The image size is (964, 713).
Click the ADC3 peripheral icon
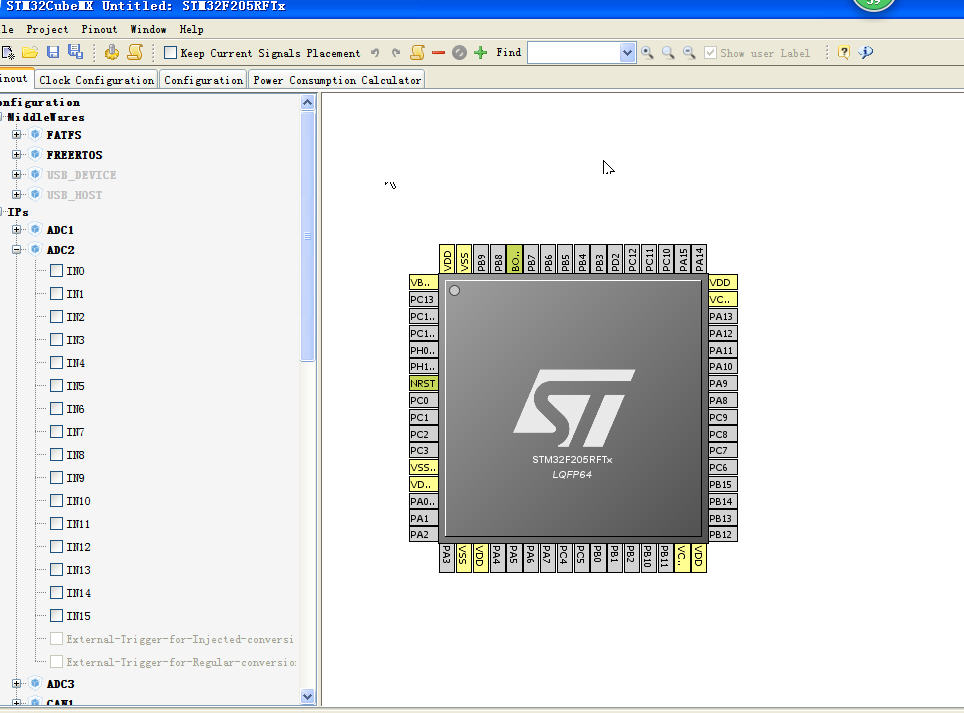36,683
